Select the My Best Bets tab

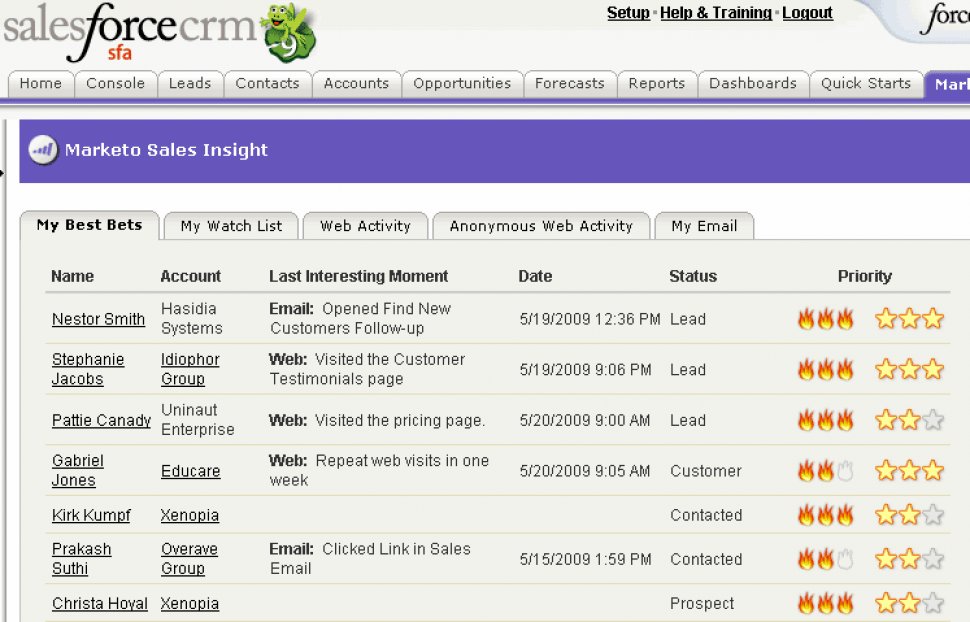[90, 225]
